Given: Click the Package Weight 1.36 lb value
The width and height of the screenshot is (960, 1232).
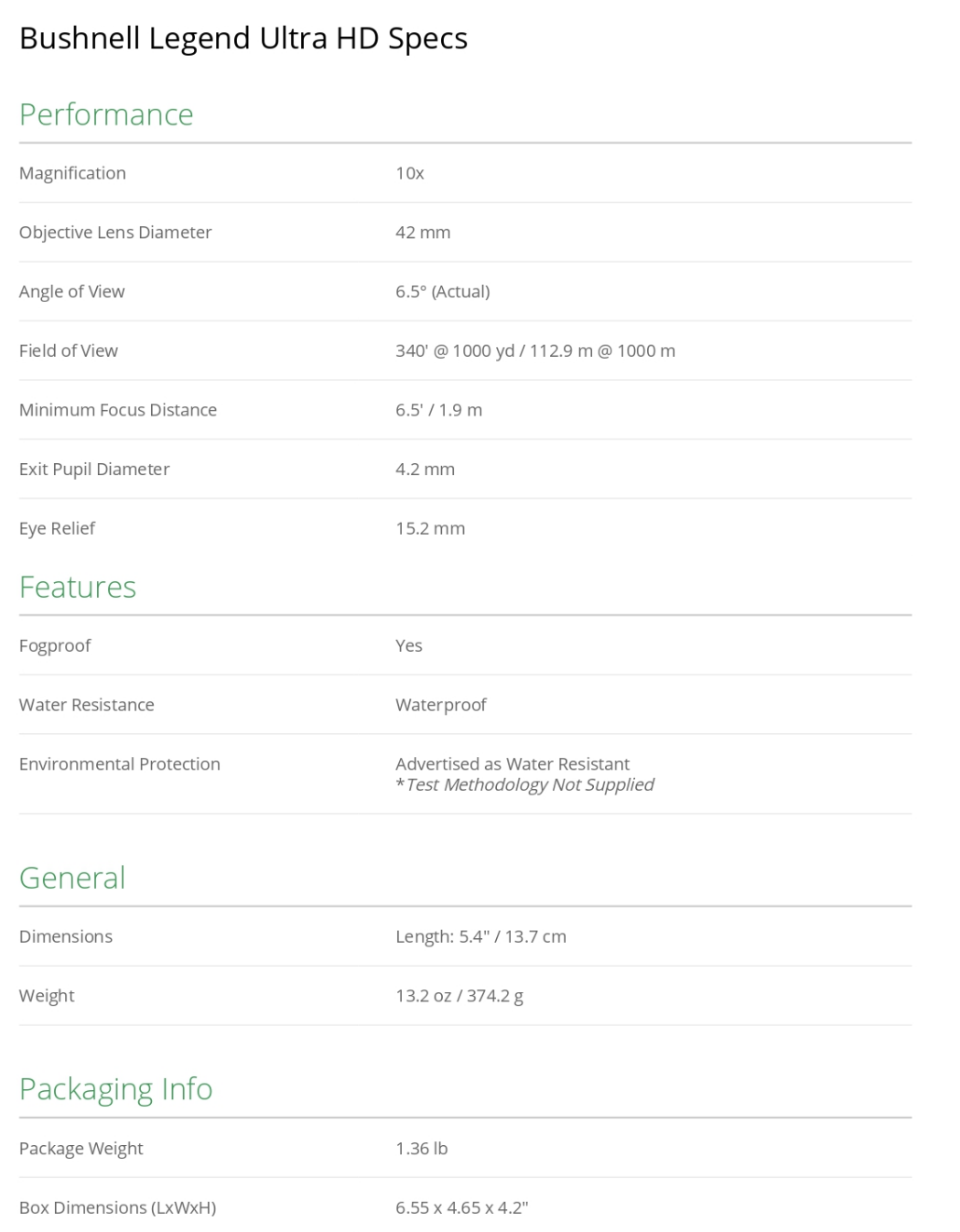Looking at the screenshot, I should pyautogui.click(x=421, y=1149).
